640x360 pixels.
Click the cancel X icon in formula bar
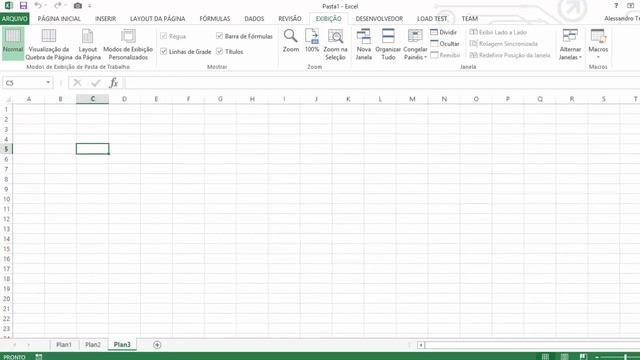[77, 83]
